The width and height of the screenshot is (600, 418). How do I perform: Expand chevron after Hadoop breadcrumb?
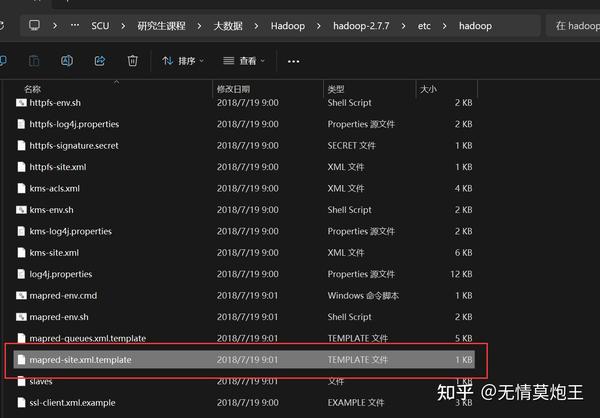click(318, 26)
